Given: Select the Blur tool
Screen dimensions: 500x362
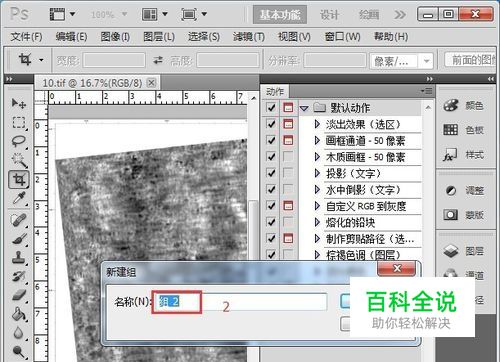Looking at the screenshot, I should point(18,333).
